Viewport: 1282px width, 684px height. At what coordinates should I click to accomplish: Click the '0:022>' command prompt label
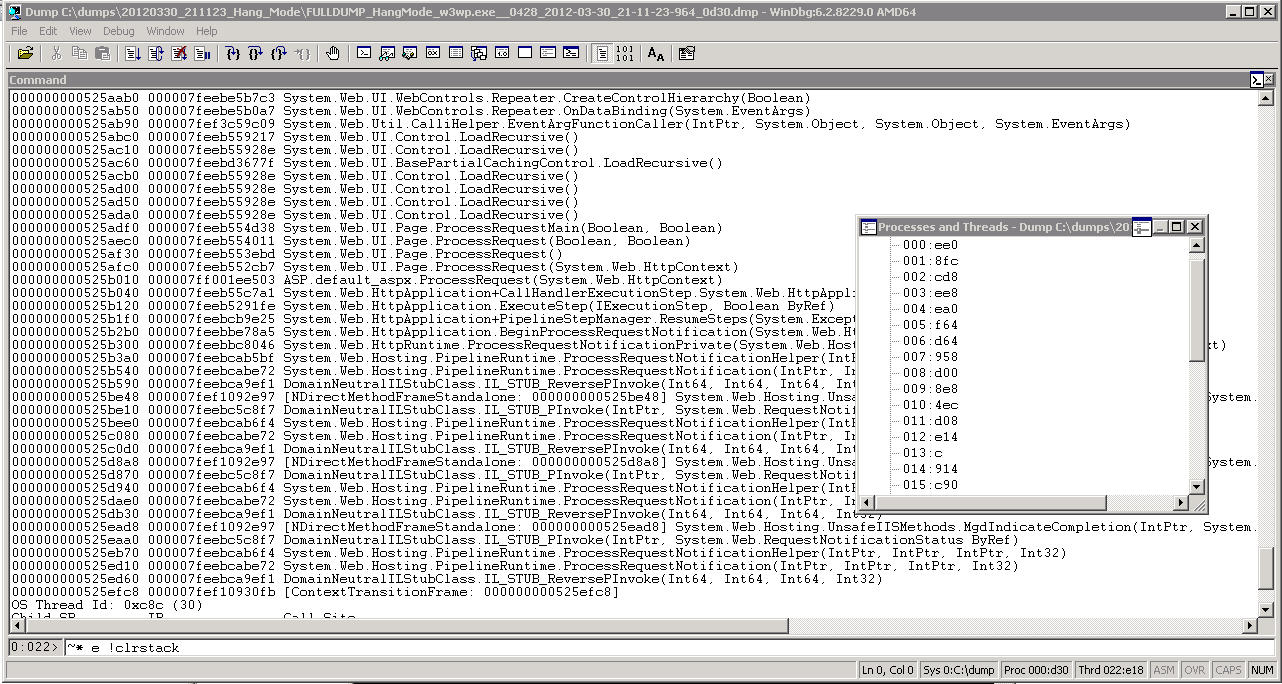35,647
